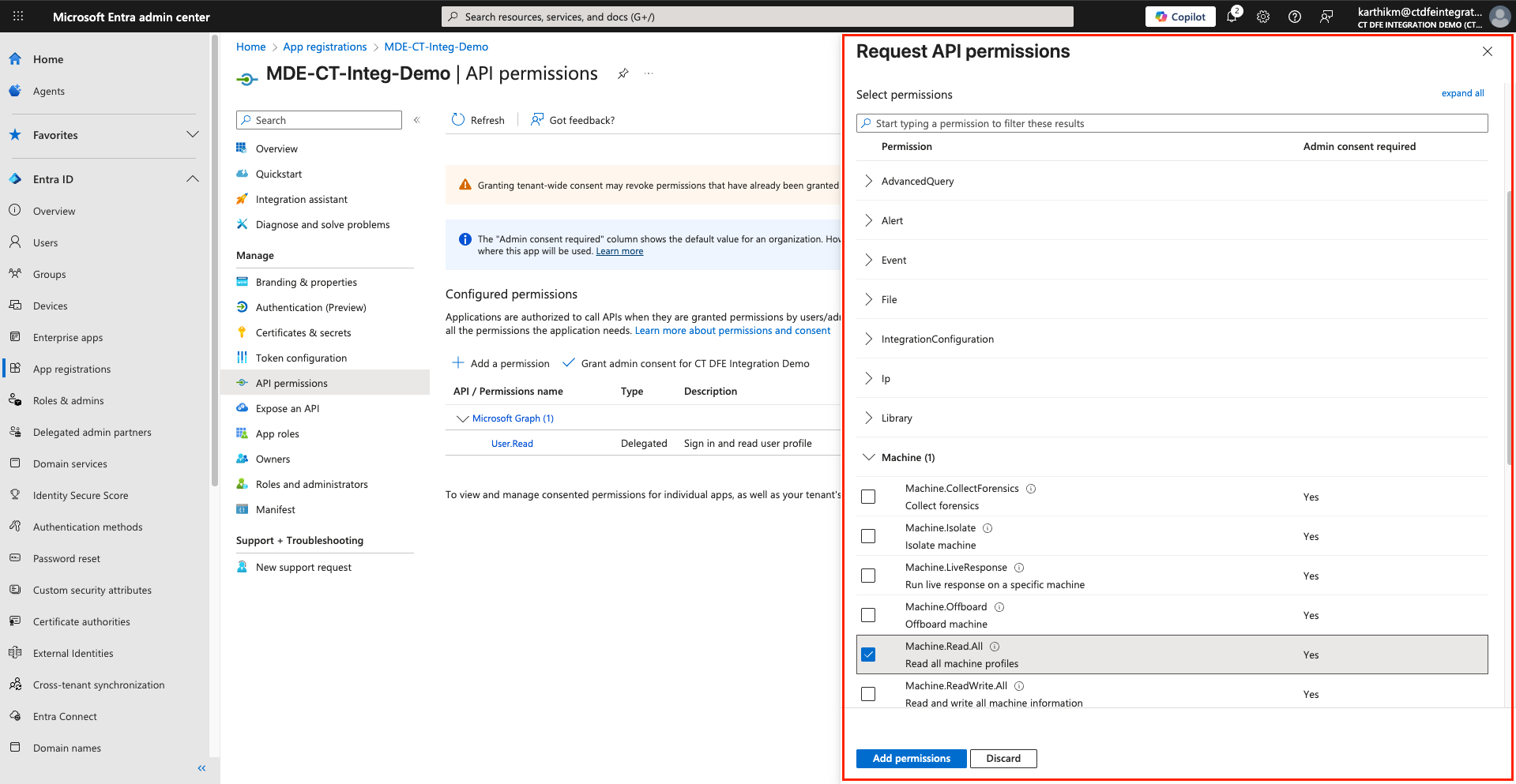This screenshot has height=784, width=1516.
Task: Click the expand all link
Action: (1461, 92)
